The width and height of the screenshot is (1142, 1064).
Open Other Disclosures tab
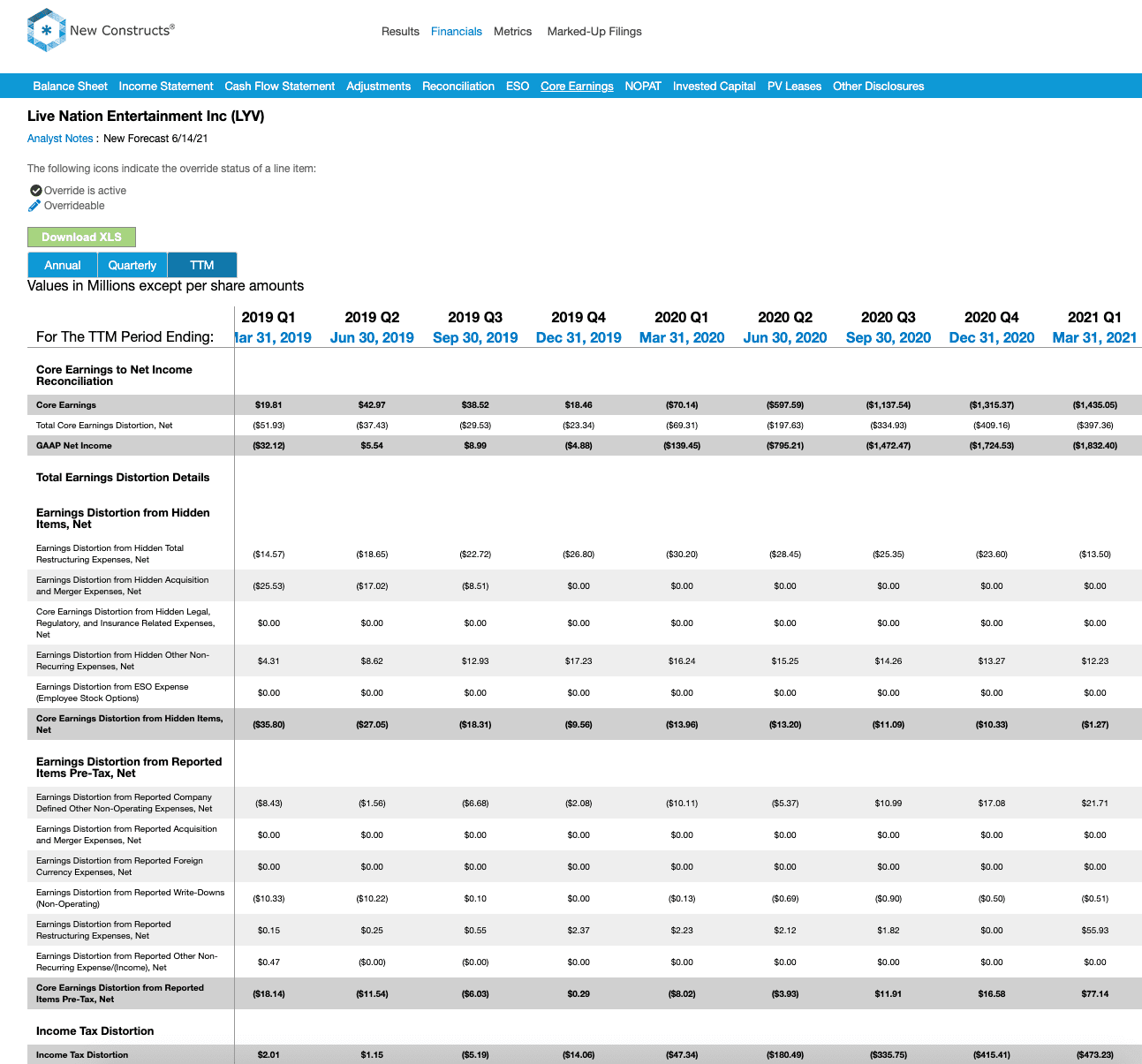point(878,87)
